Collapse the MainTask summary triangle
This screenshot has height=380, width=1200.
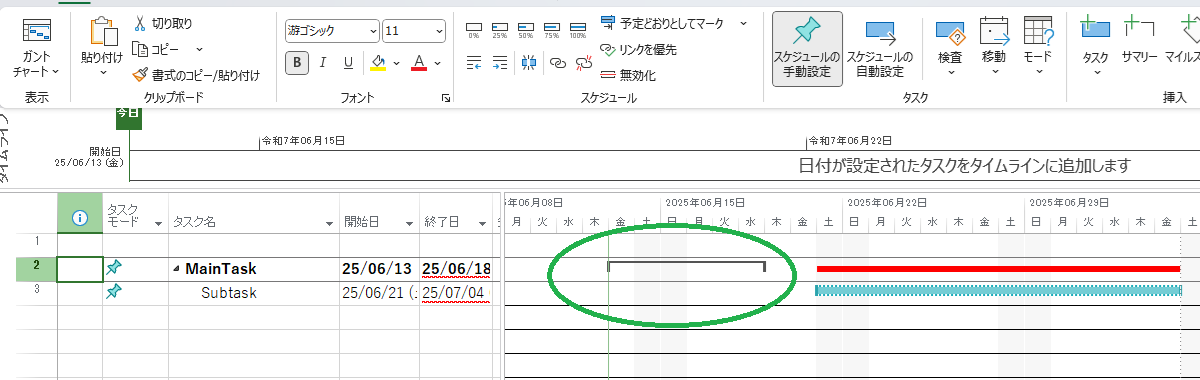coord(177,269)
